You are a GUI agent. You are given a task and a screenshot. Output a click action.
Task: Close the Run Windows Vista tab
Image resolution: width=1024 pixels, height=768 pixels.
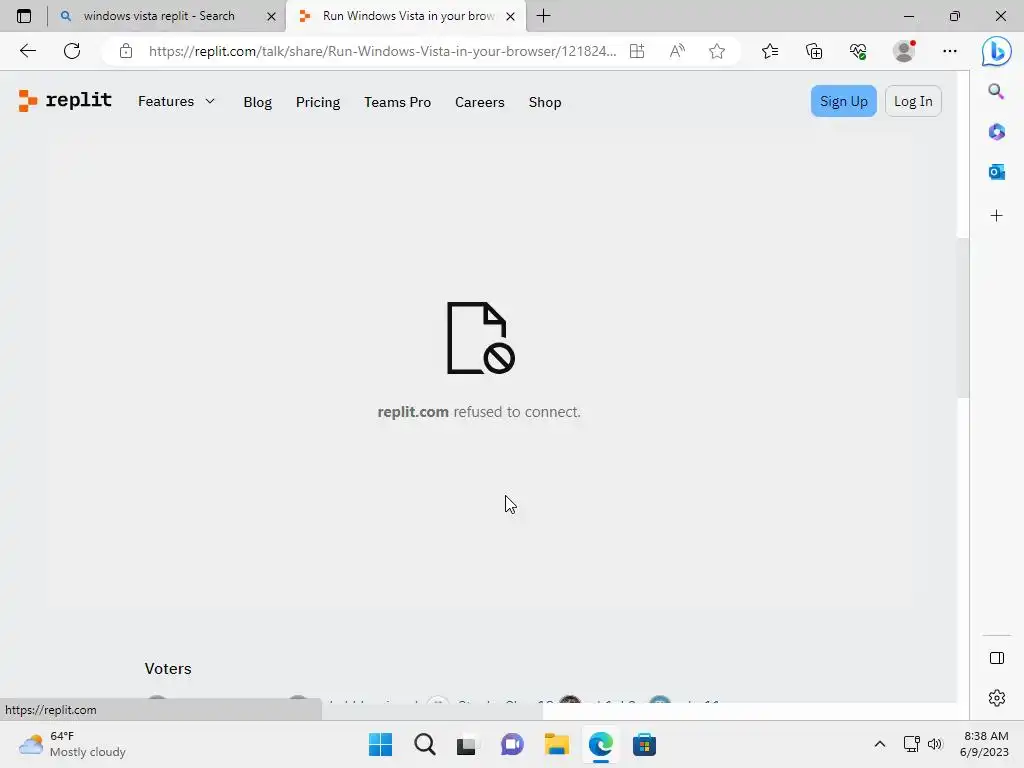pos(511,16)
